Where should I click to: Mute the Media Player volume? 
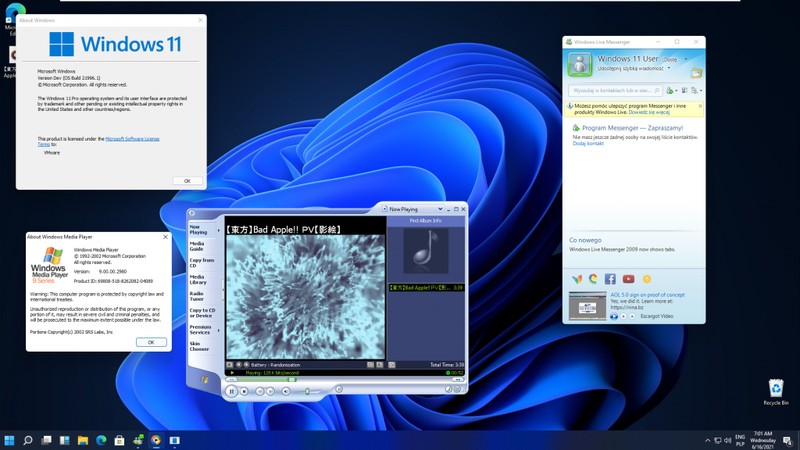286,391
